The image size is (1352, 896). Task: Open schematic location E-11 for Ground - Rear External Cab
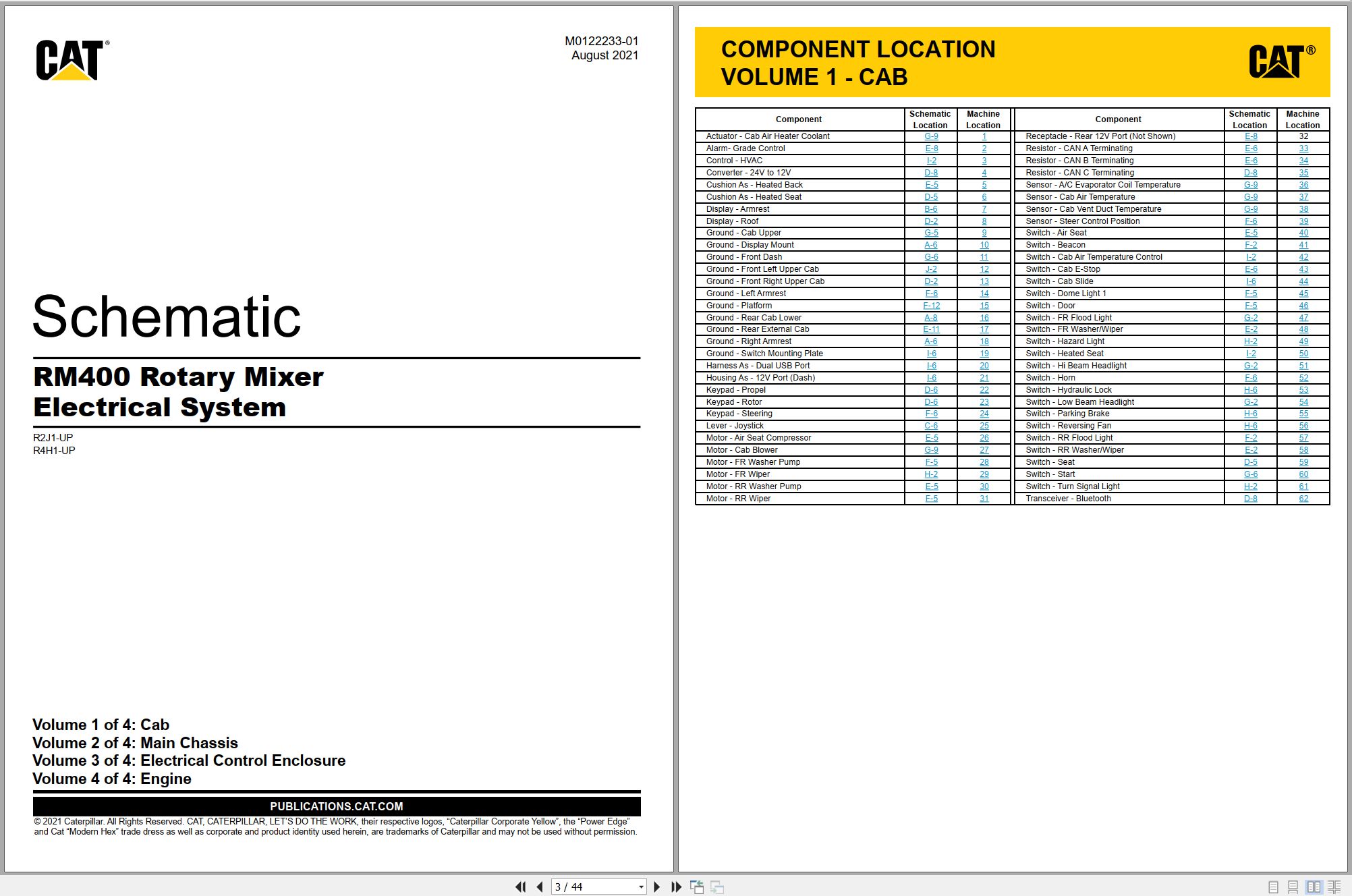[931, 329]
